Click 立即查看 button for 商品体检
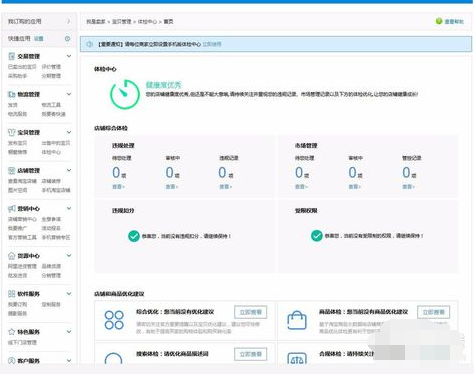This screenshot has width=474, height=377. click(433, 312)
